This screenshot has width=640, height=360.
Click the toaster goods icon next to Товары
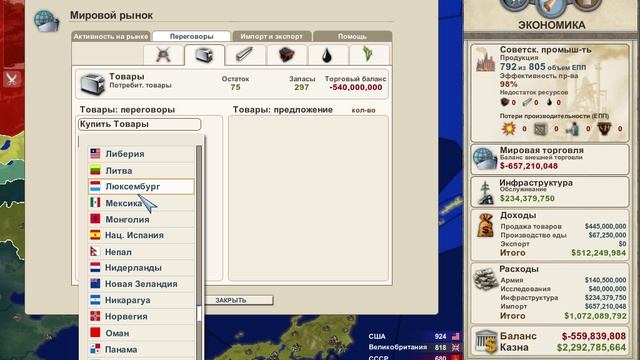pos(92,84)
